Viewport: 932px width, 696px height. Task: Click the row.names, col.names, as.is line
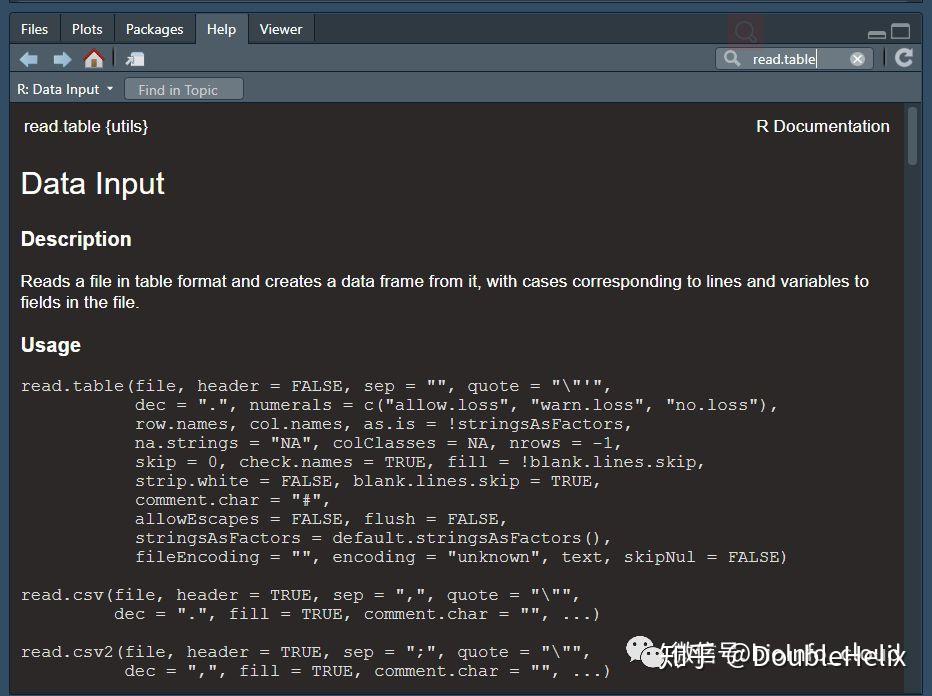coord(383,424)
